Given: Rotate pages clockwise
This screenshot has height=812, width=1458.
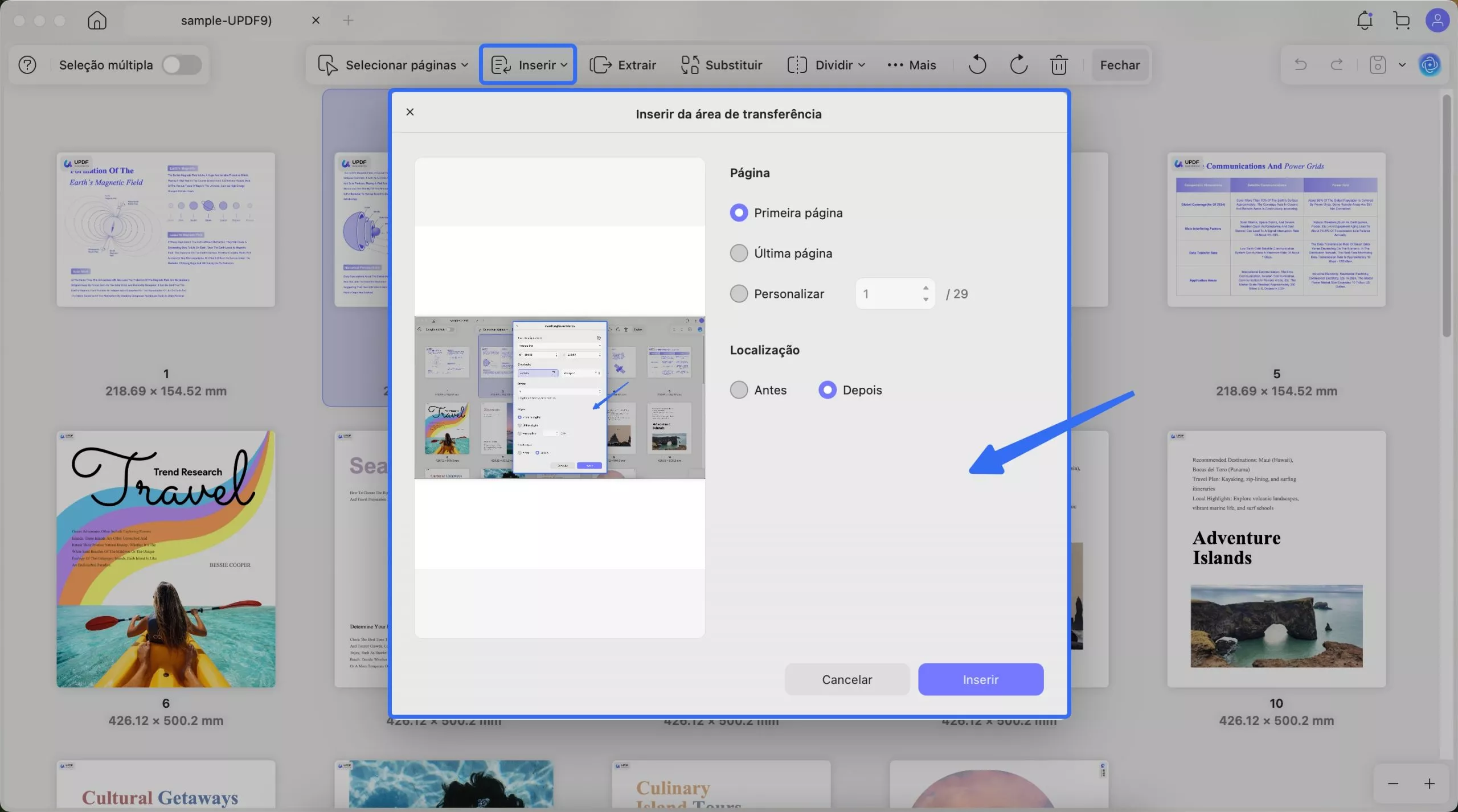Looking at the screenshot, I should pos(1018,65).
